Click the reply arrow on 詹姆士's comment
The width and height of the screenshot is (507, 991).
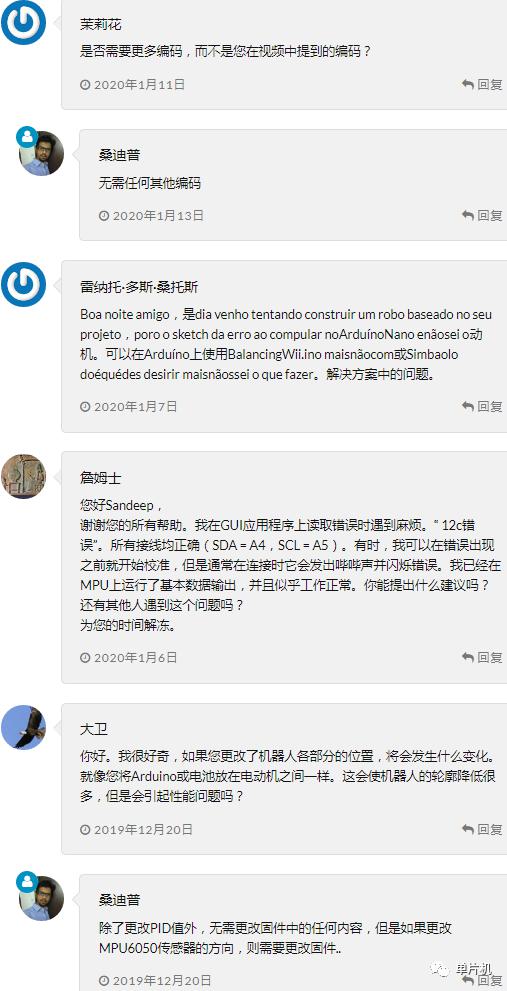click(x=468, y=657)
